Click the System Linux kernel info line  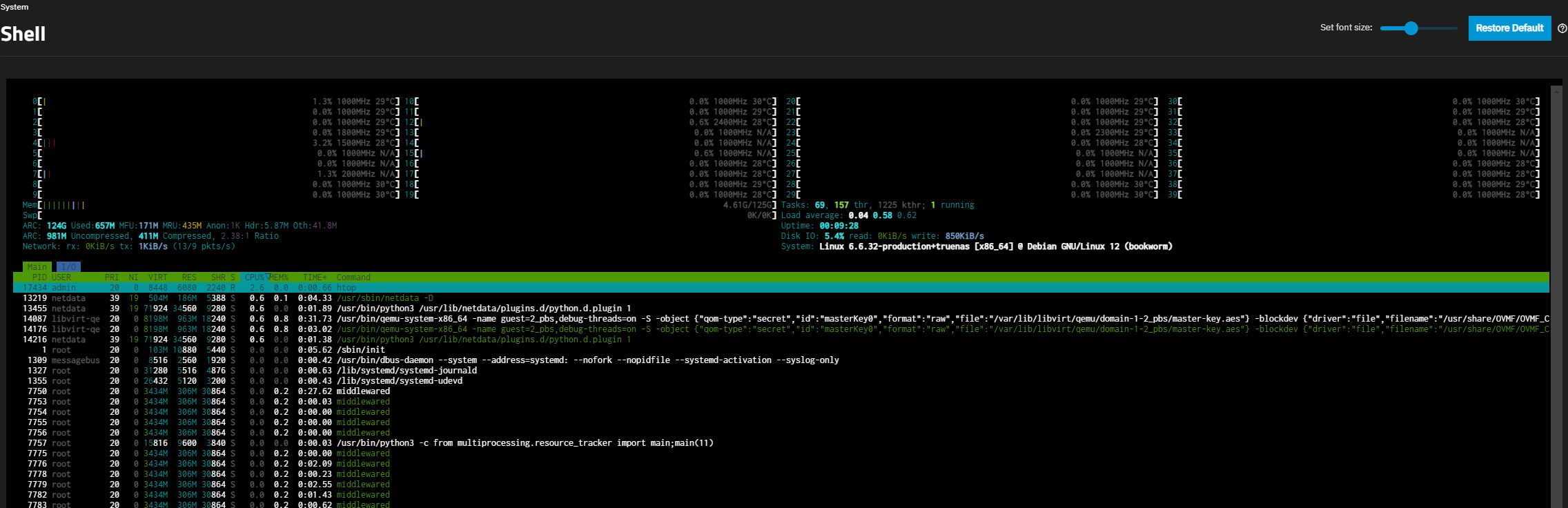tap(977, 246)
